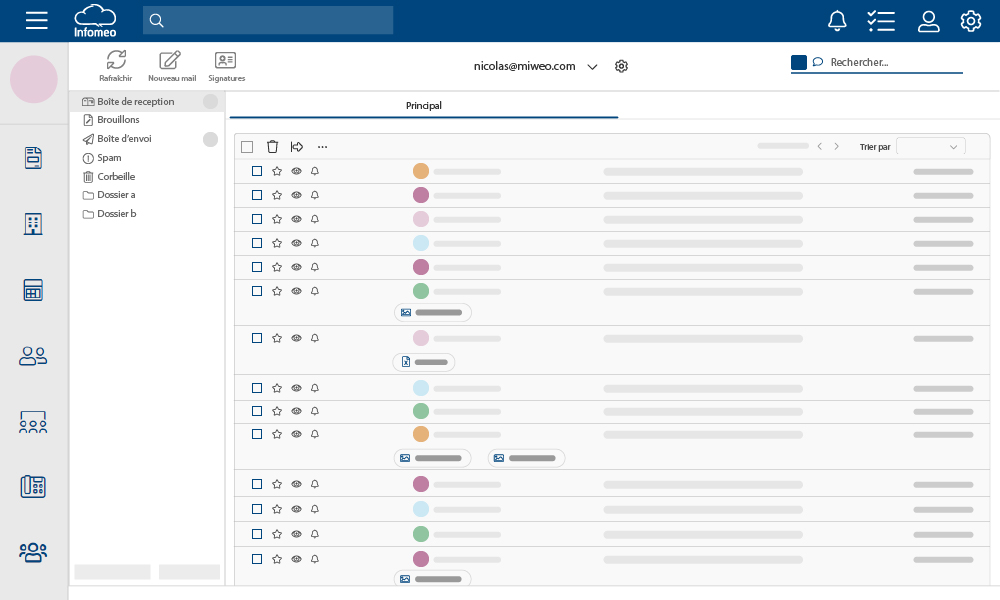Check the checkbox of the first email
This screenshot has width=1000, height=600.
[257, 171]
